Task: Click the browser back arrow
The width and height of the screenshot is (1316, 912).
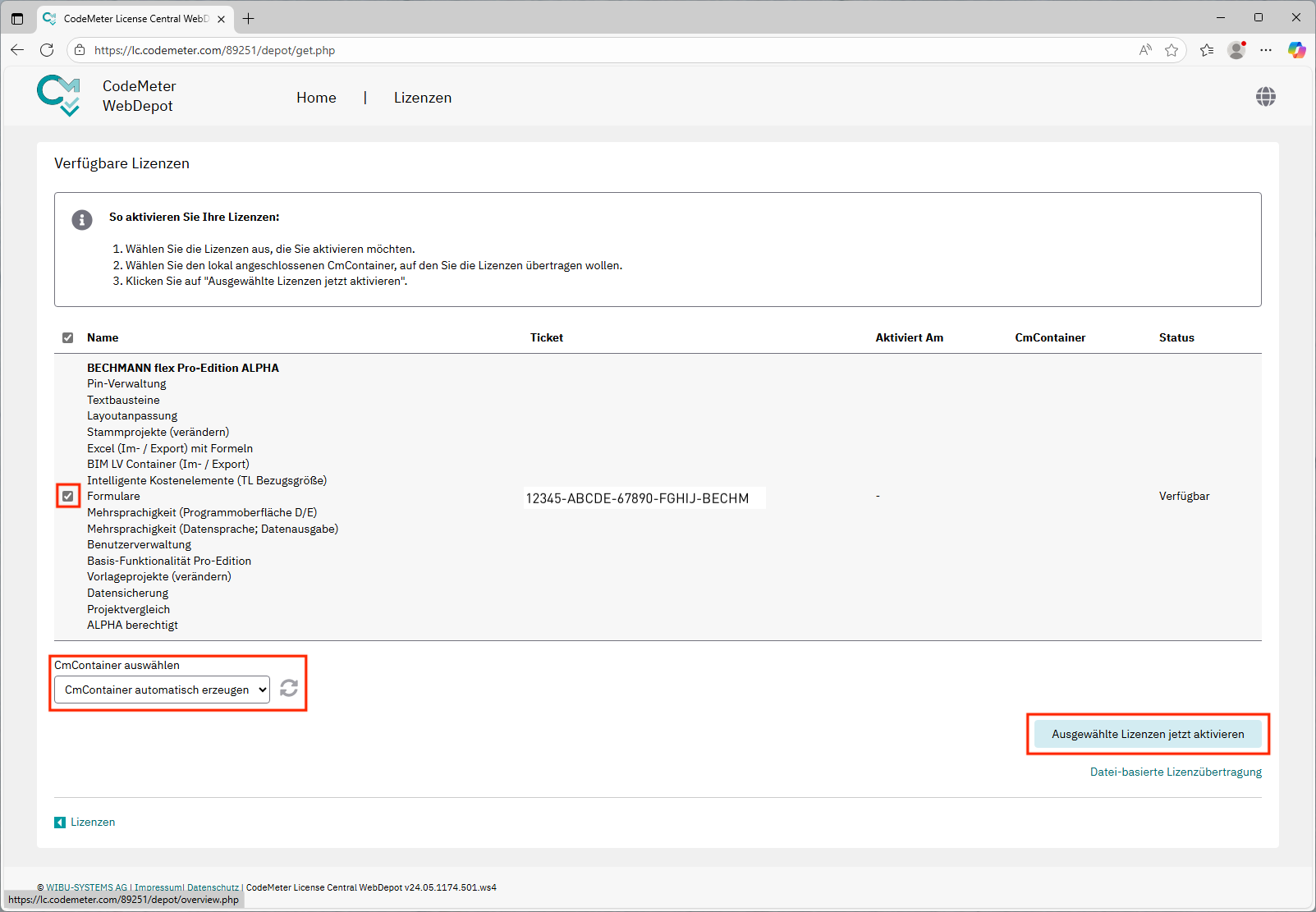Action: tap(17, 50)
